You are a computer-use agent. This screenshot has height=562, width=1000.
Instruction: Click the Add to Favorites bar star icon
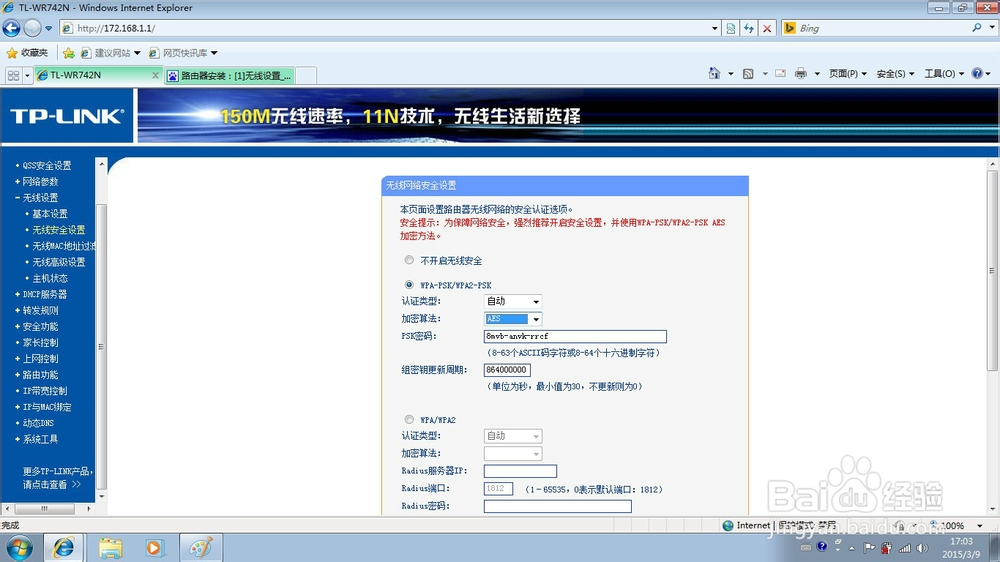pyautogui.click(x=69, y=53)
